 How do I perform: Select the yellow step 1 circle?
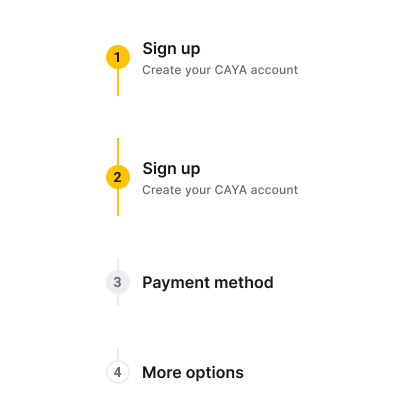118,57
